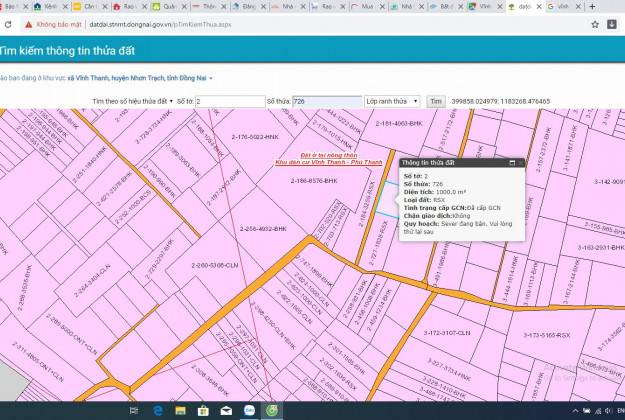
Task: Open the Lớp ranh thửa dropdown
Action: [392, 101]
